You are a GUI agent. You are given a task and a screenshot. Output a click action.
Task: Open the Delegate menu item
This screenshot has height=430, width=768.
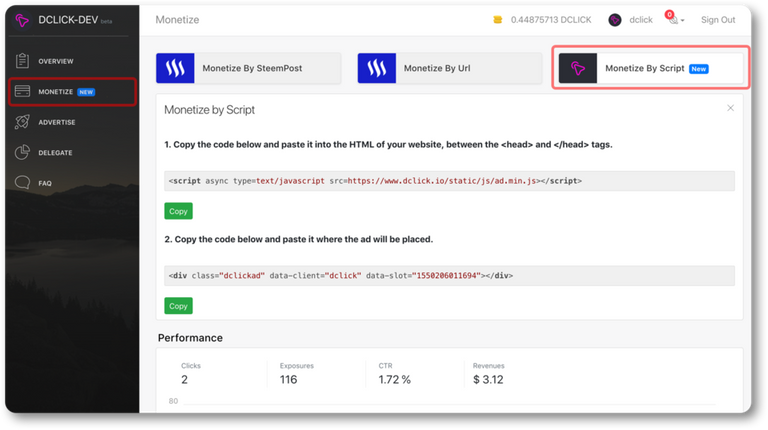(x=56, y=153)
